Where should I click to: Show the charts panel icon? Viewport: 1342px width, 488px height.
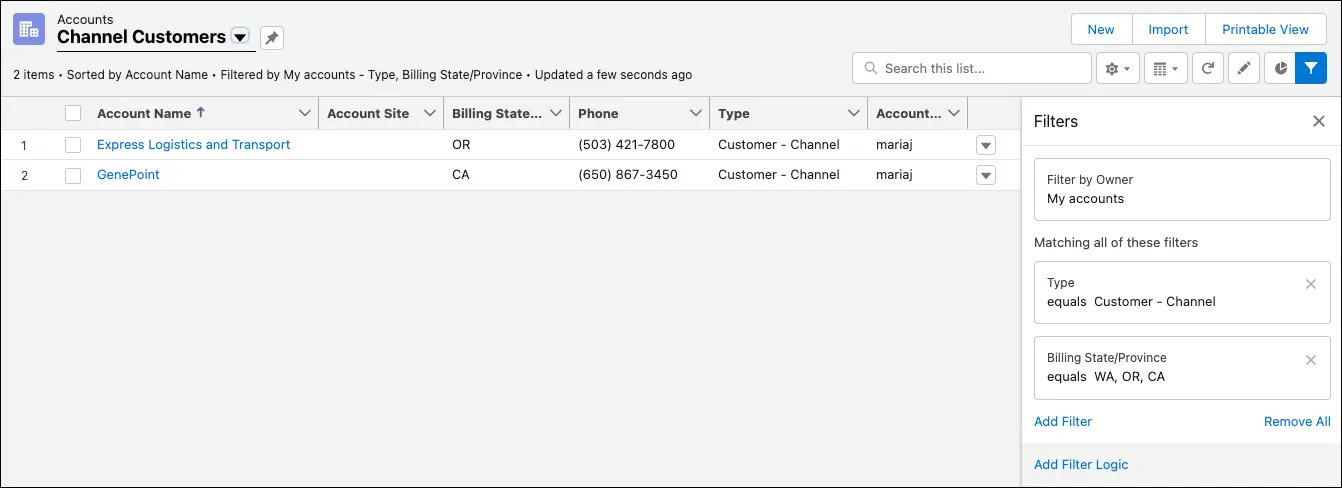1280,69
